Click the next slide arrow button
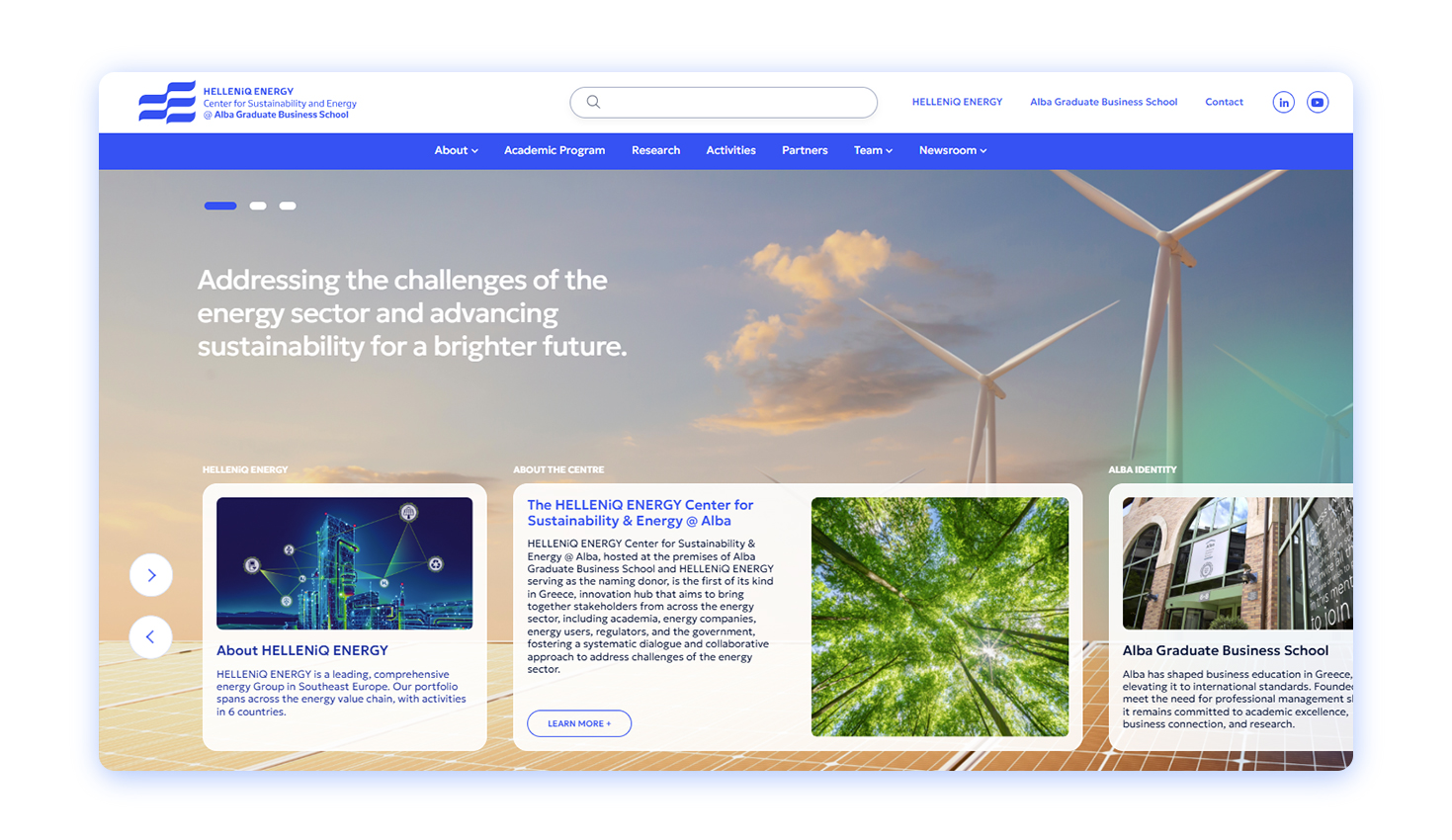The width and height of the screenshot is (1452, 840). tap(151, 575)
